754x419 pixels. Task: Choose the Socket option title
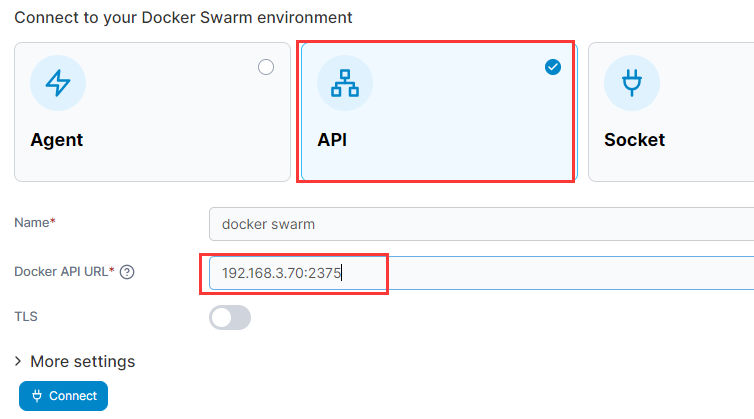tap(634, 140)
